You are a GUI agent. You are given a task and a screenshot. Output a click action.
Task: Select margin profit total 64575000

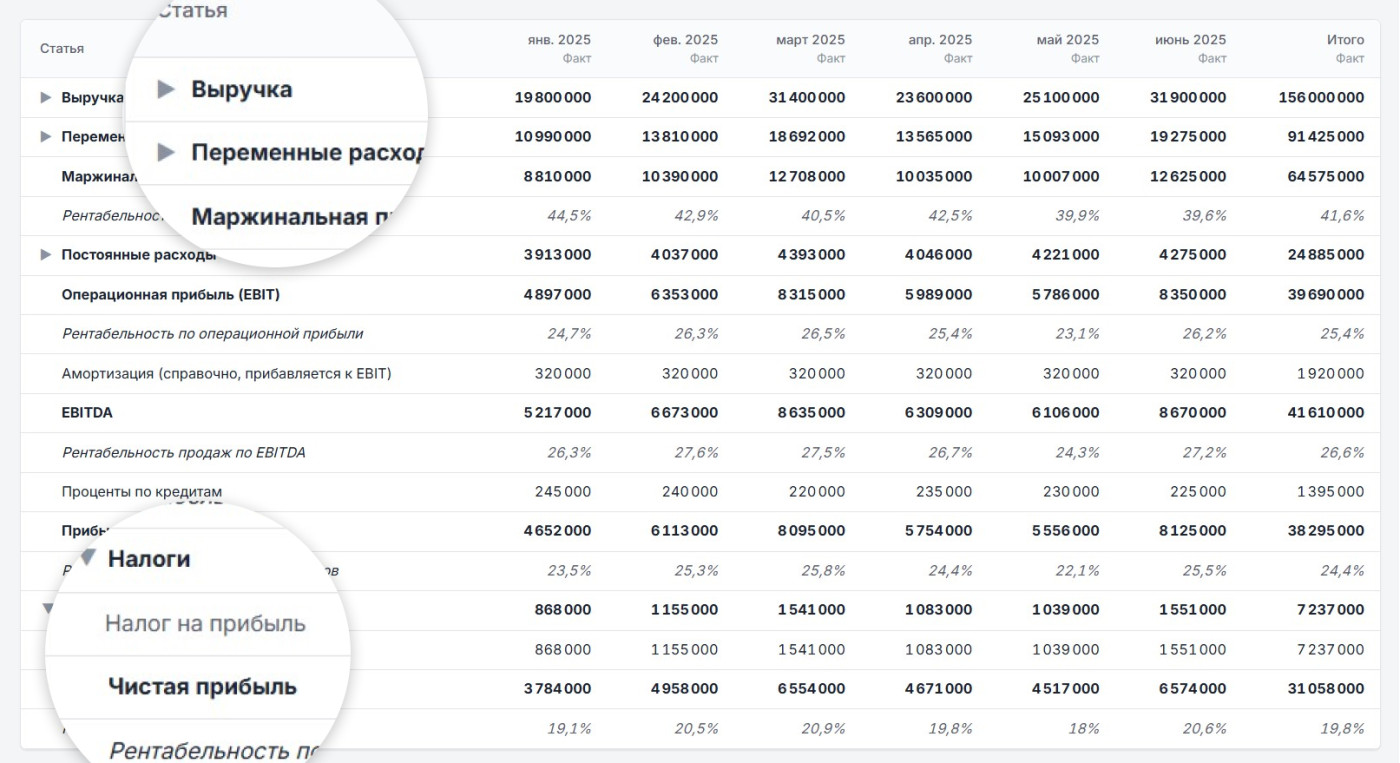1326,177
